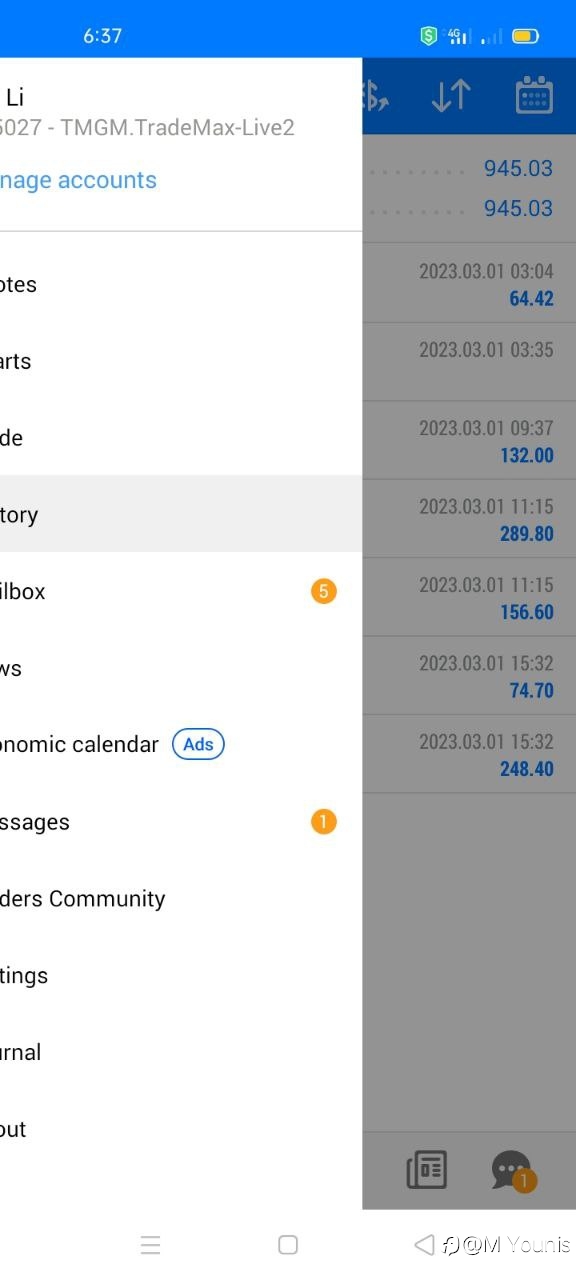The height and width of the screenshot is (1280, 576).
Task: Open the Traders Community menu entry
Action: click(x=181, y=898)
